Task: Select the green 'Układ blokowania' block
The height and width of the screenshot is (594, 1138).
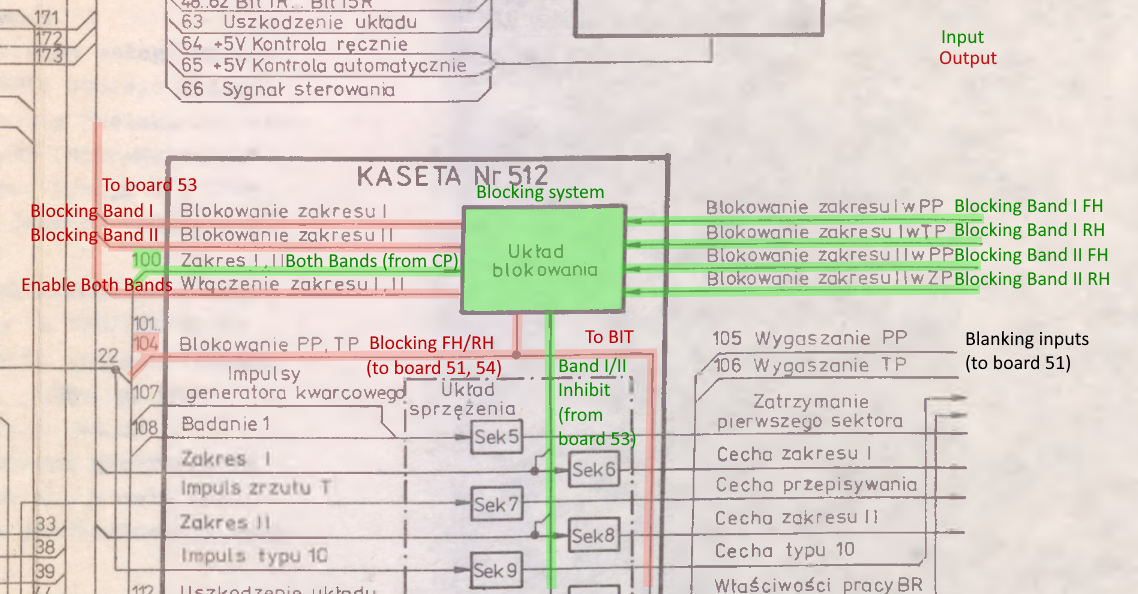Action: (544, 260)
